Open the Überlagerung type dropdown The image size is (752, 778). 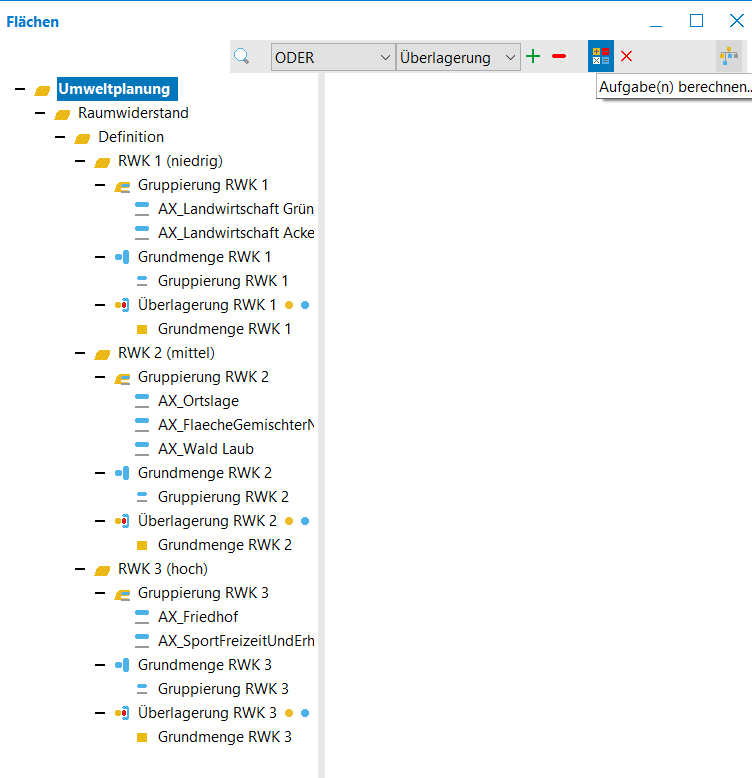click(x=458, y=58)
